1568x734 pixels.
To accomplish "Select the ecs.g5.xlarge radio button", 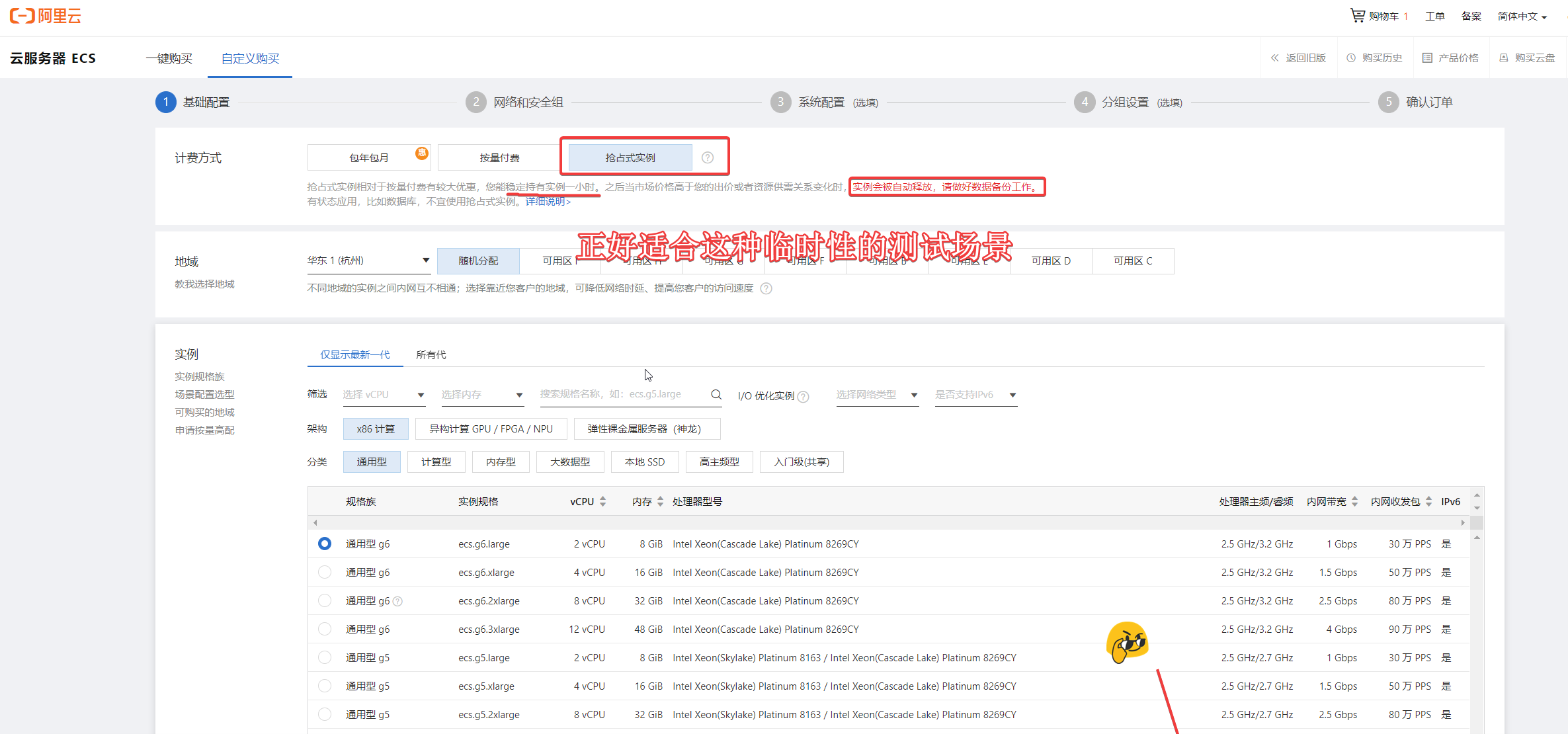I will pyautogui.click(x=325, y=686).
